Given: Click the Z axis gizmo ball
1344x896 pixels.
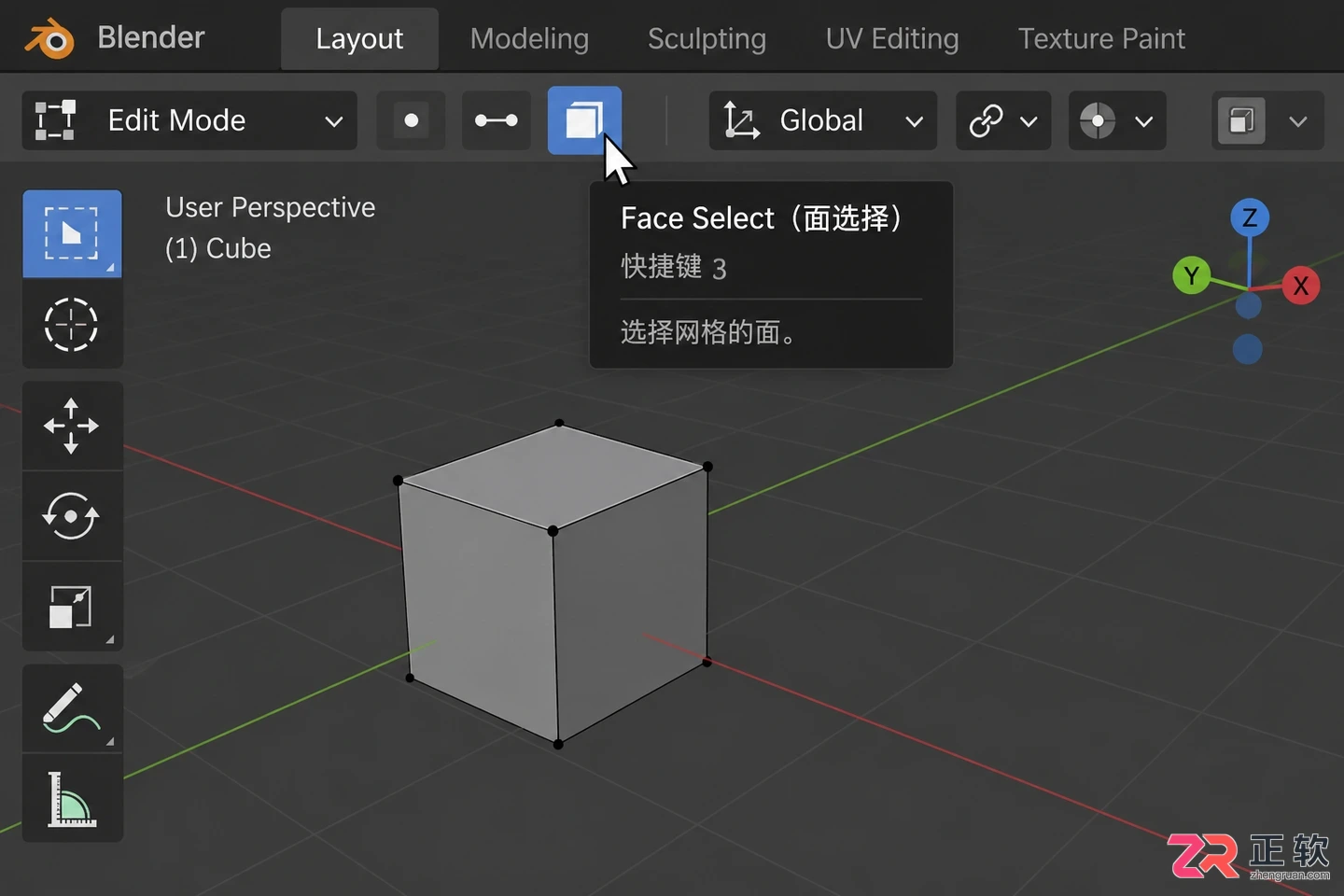Looking at the screenshot, I should [1250, 218].
